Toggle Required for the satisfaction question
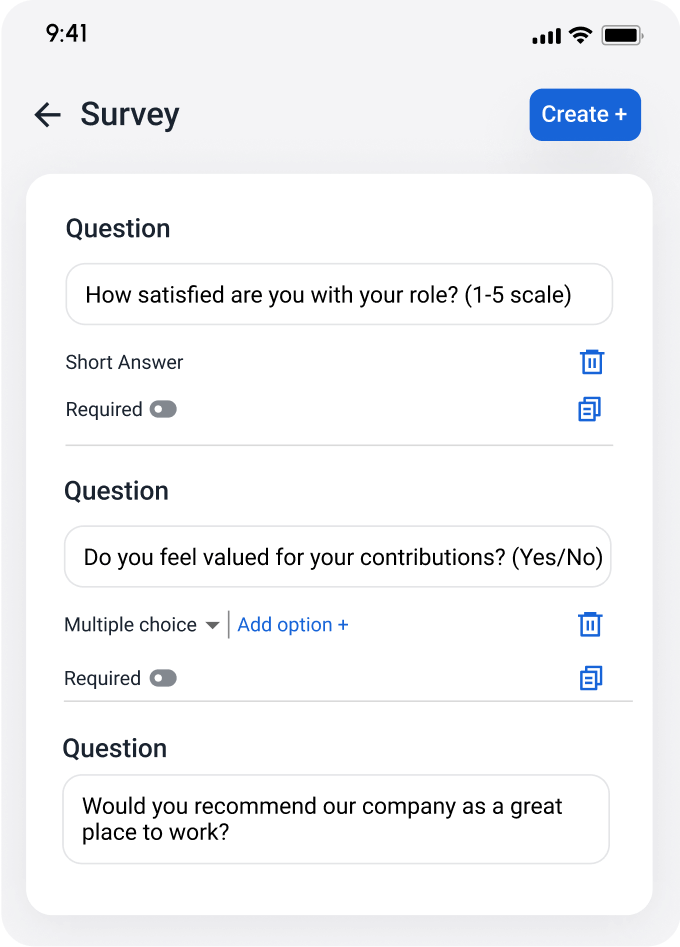680x947 pixels. tap(163, 409)
